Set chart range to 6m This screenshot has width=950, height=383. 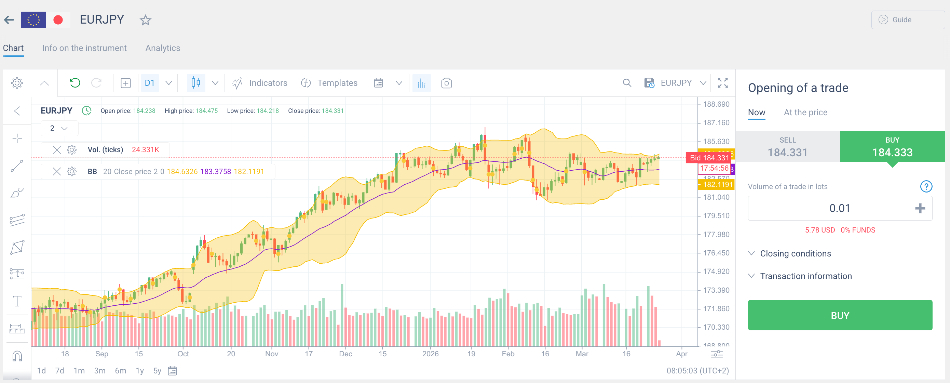pyautogui.click(x=120, y=370)
